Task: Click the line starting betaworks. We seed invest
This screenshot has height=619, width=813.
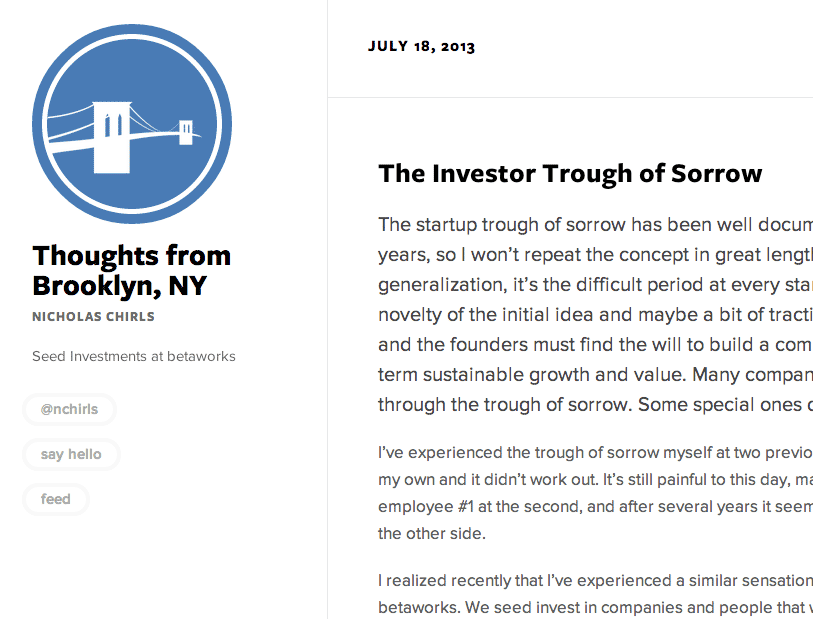Action: (595, 607)
